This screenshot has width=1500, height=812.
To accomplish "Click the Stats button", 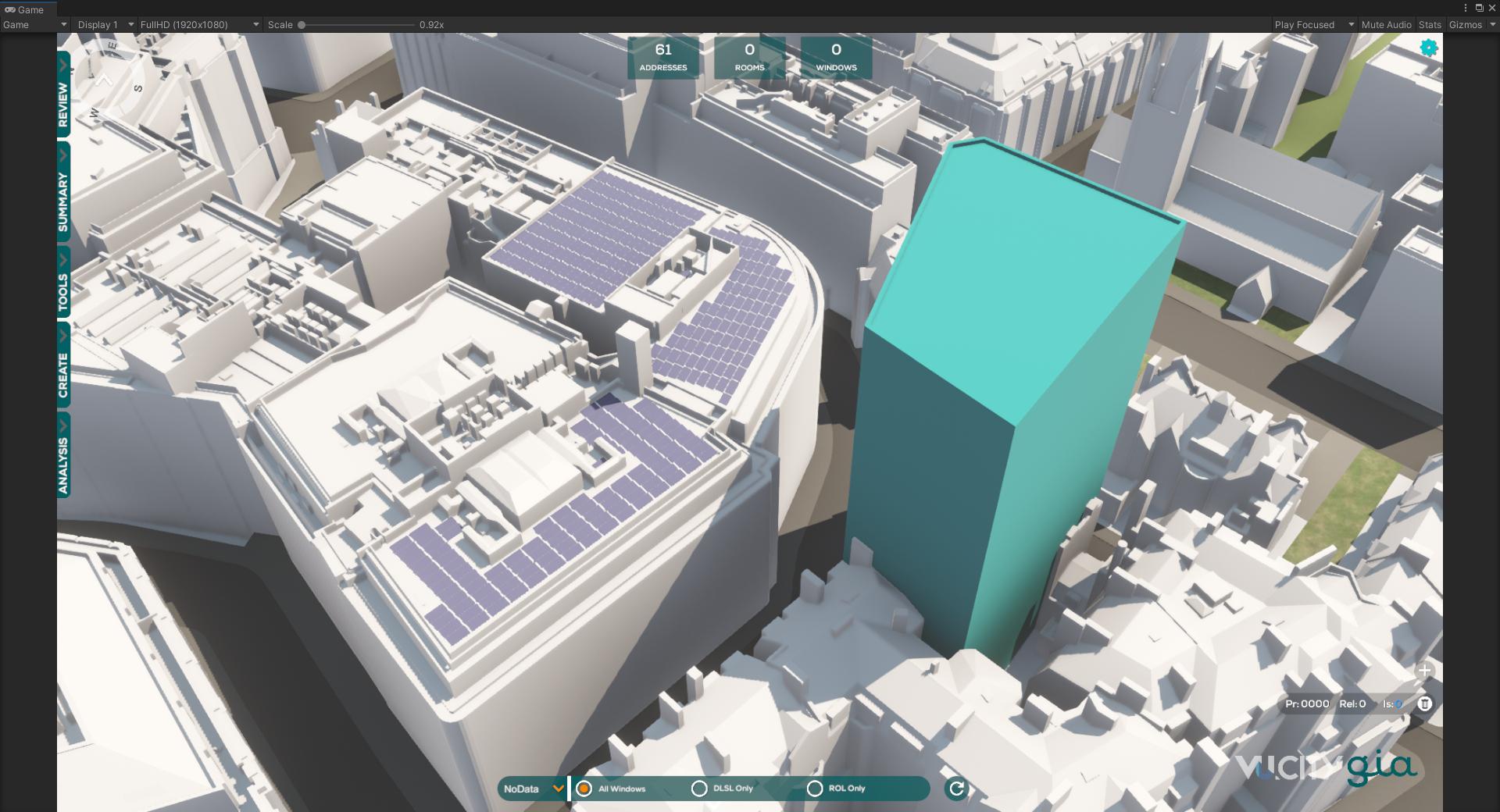I will (1430, 24).
